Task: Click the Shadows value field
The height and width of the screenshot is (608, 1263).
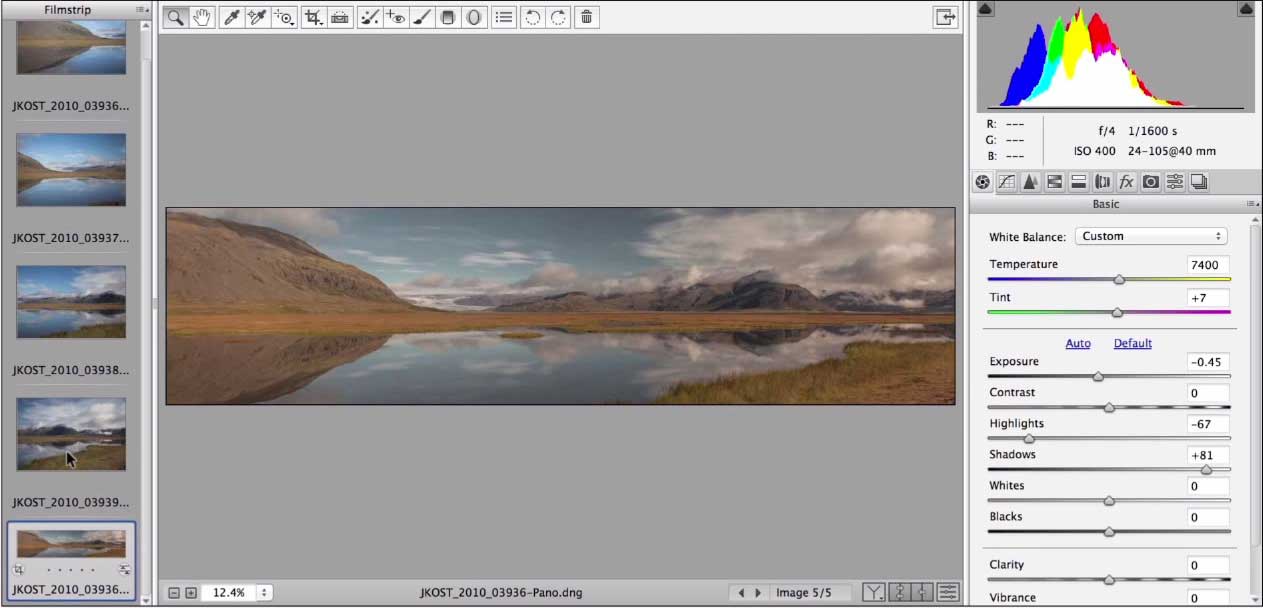Action: click(x=1208, y=455)
